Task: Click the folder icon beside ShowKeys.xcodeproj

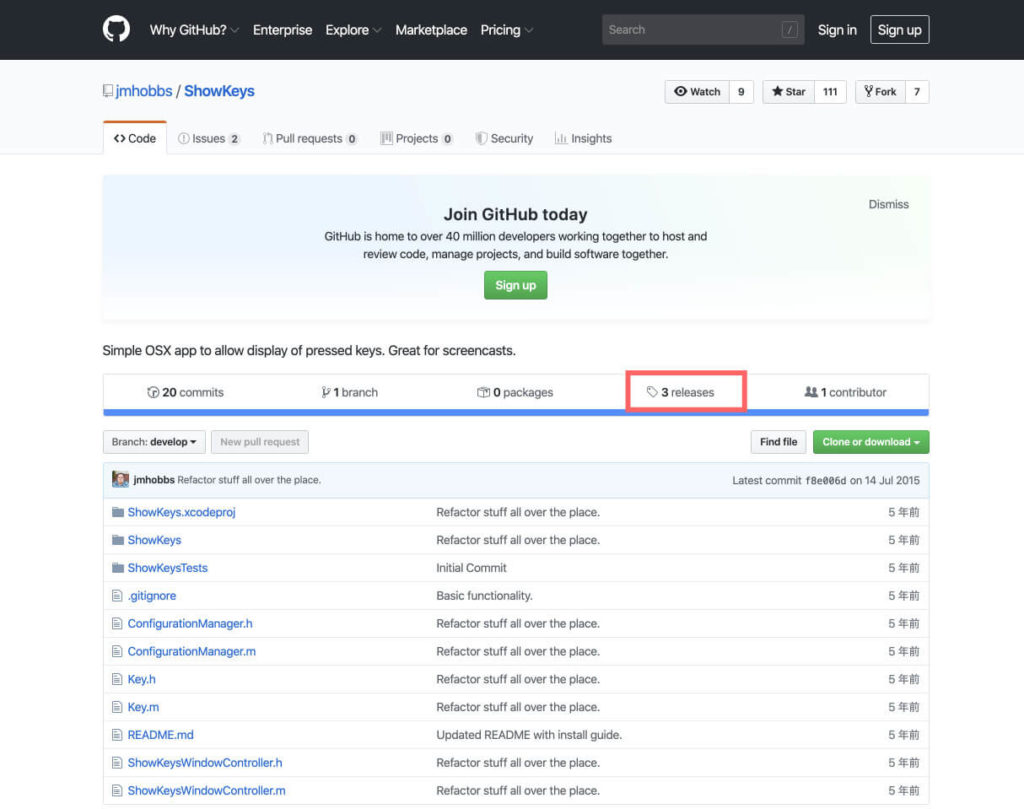Action: point(118,512)
